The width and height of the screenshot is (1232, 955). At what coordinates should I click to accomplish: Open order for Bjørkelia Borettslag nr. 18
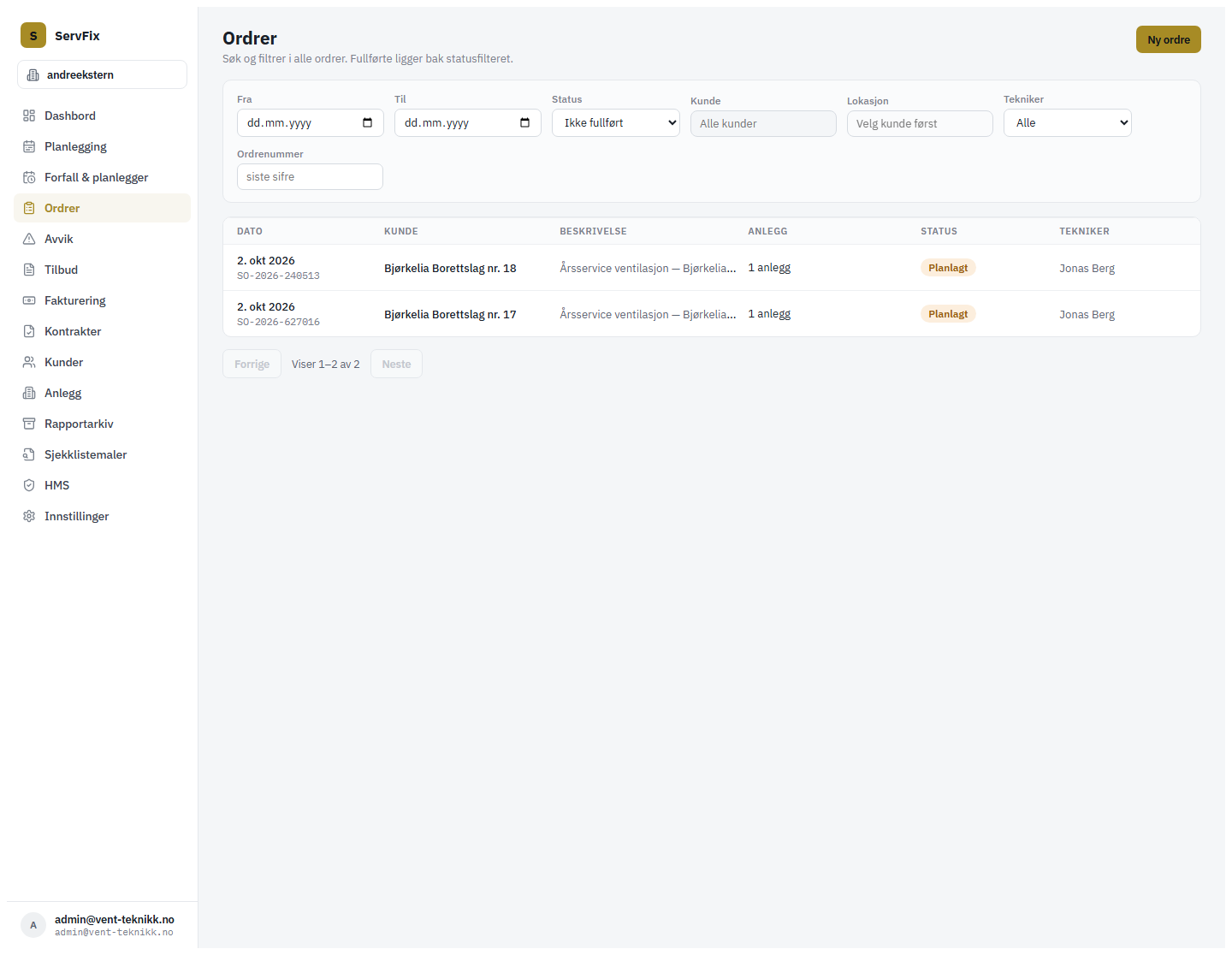click(x=712, y=268)
